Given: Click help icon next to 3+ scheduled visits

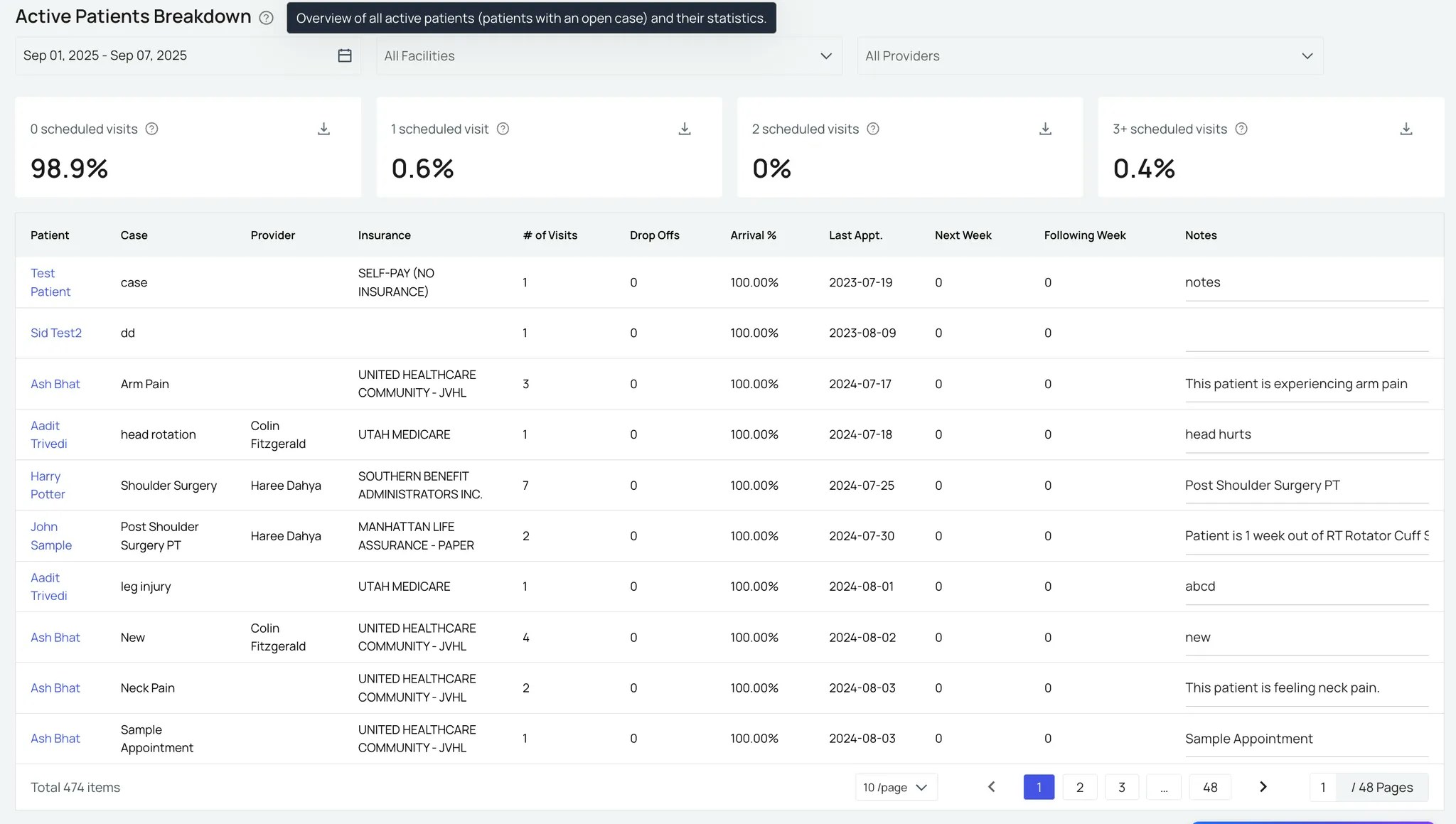Looking at the screenshot, I should [1241, 129].
